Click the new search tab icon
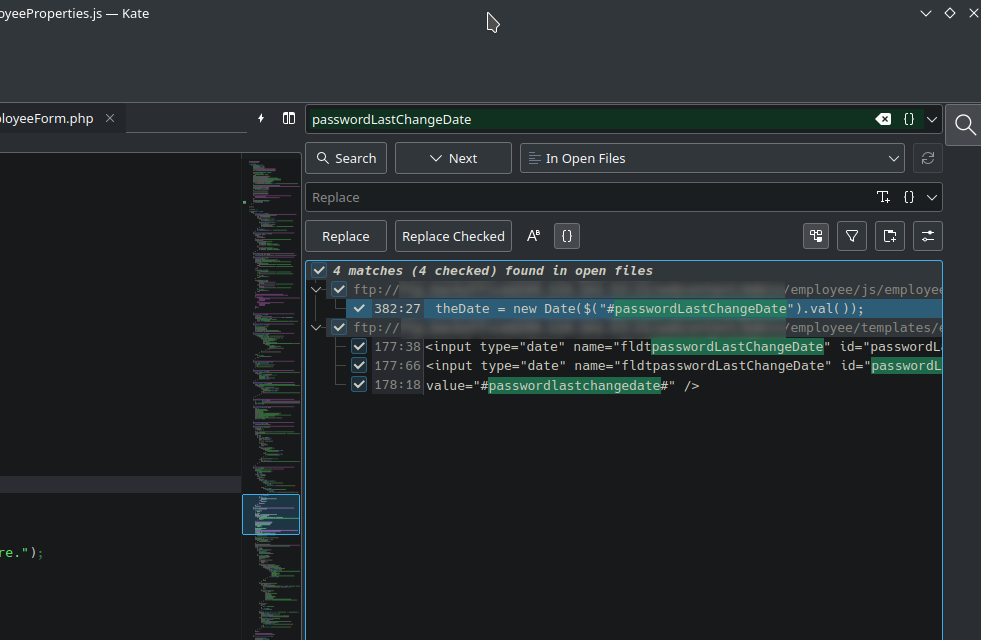Viewport: 981px width, 640px height. [x=888, y=236]
